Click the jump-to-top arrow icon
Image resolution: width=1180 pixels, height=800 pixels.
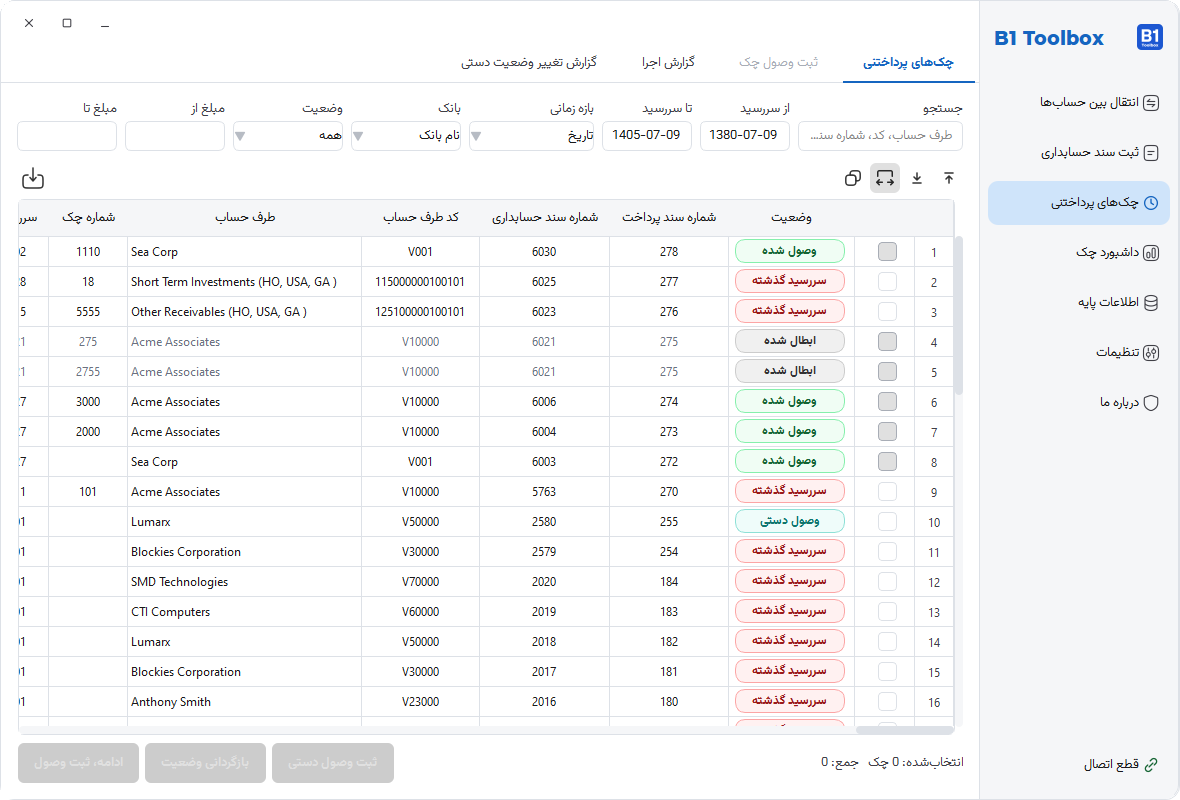[x=948, y=178]
